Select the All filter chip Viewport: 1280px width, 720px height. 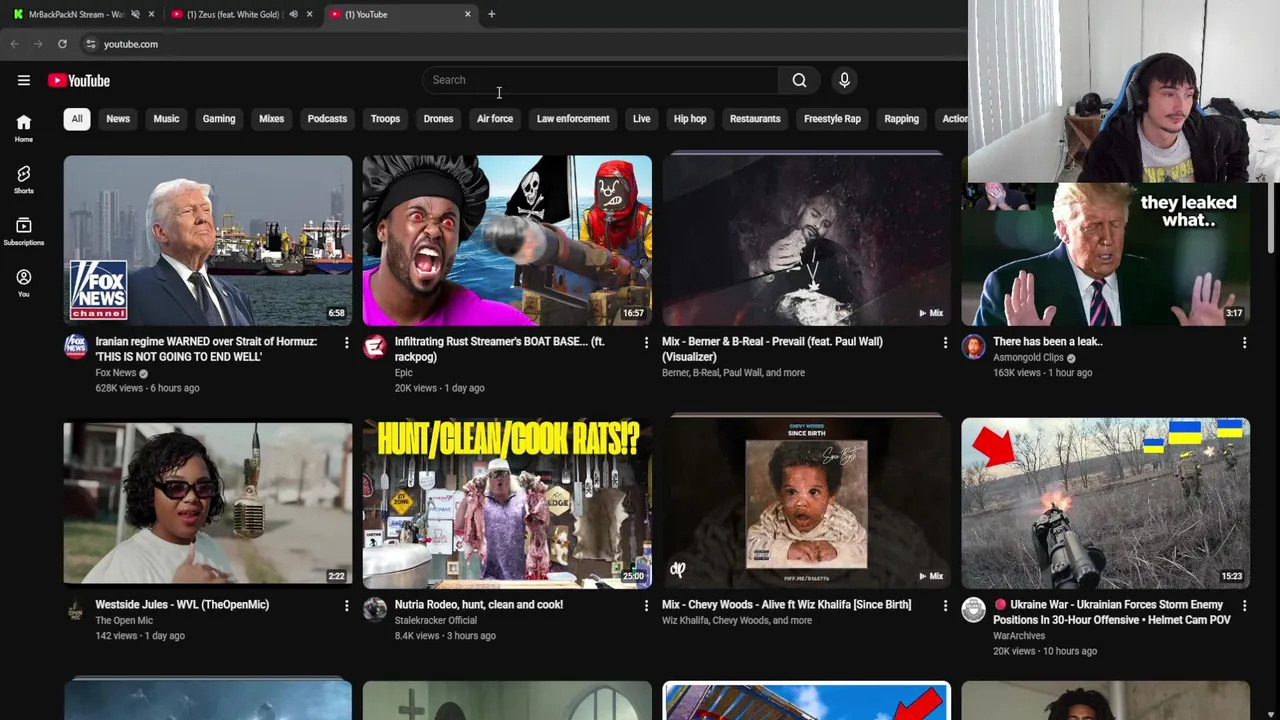pyautogui.click(x=77, y=119)
